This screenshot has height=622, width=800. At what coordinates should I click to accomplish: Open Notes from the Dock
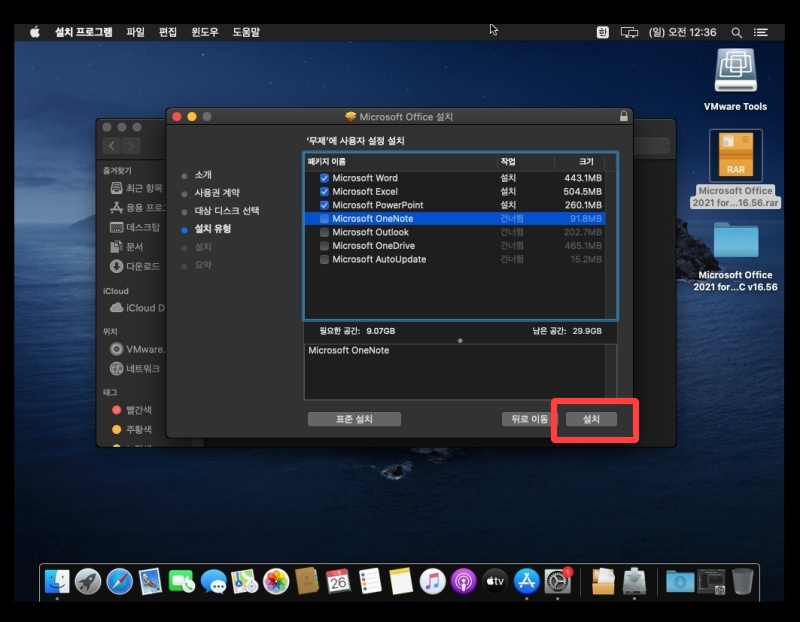coord(401,581)
